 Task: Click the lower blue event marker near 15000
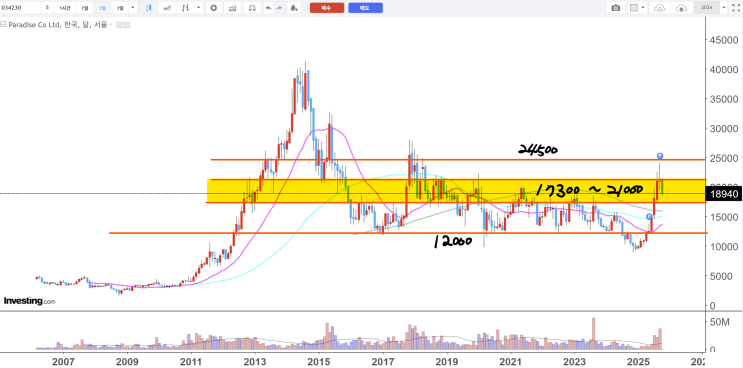650,216
